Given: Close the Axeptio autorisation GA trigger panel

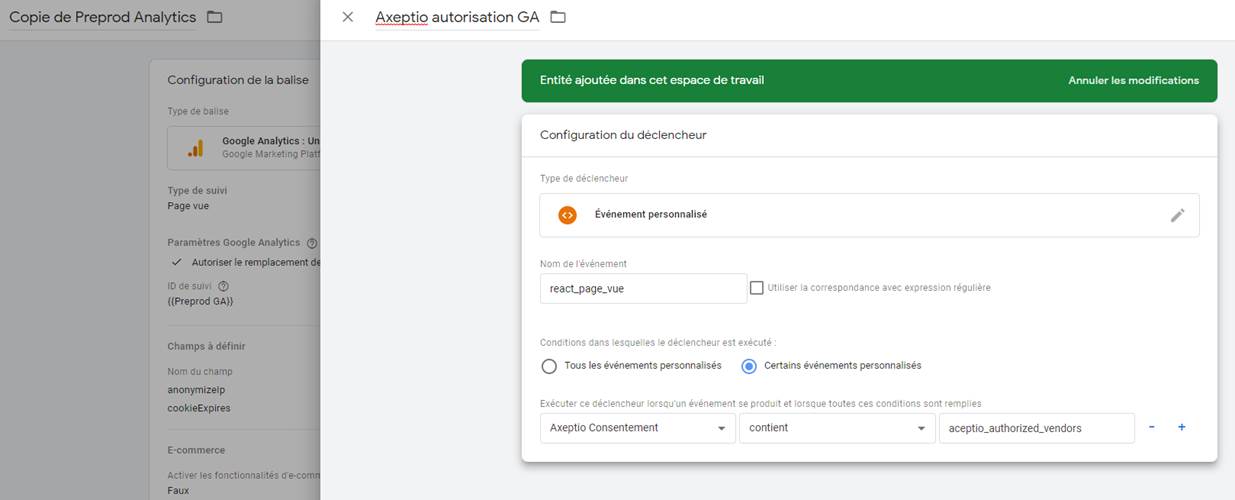Looking at the screenshot, I should (x=347, y=17).
